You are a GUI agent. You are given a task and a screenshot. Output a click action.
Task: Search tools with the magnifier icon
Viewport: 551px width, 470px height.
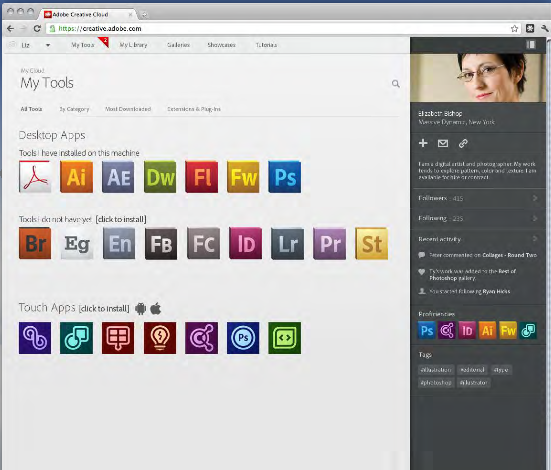pos(396,84)
